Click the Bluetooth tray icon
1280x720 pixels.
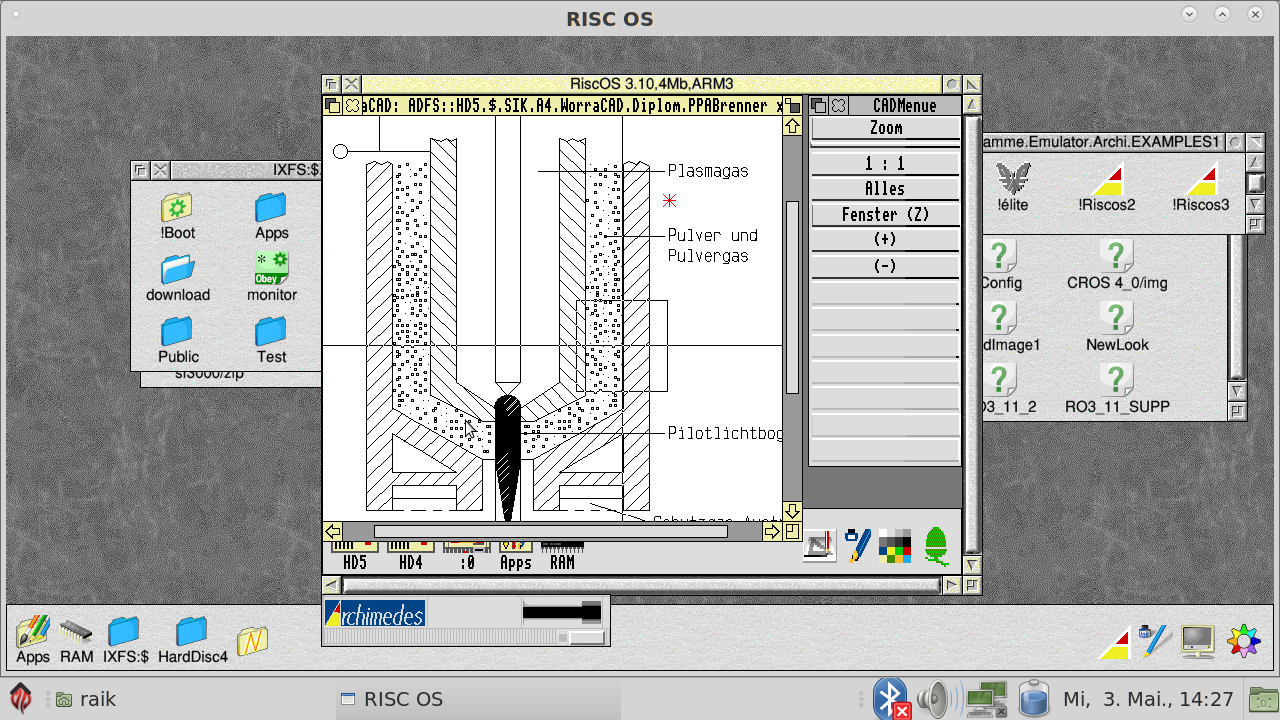pyautogui.click(x=890, y=699)
